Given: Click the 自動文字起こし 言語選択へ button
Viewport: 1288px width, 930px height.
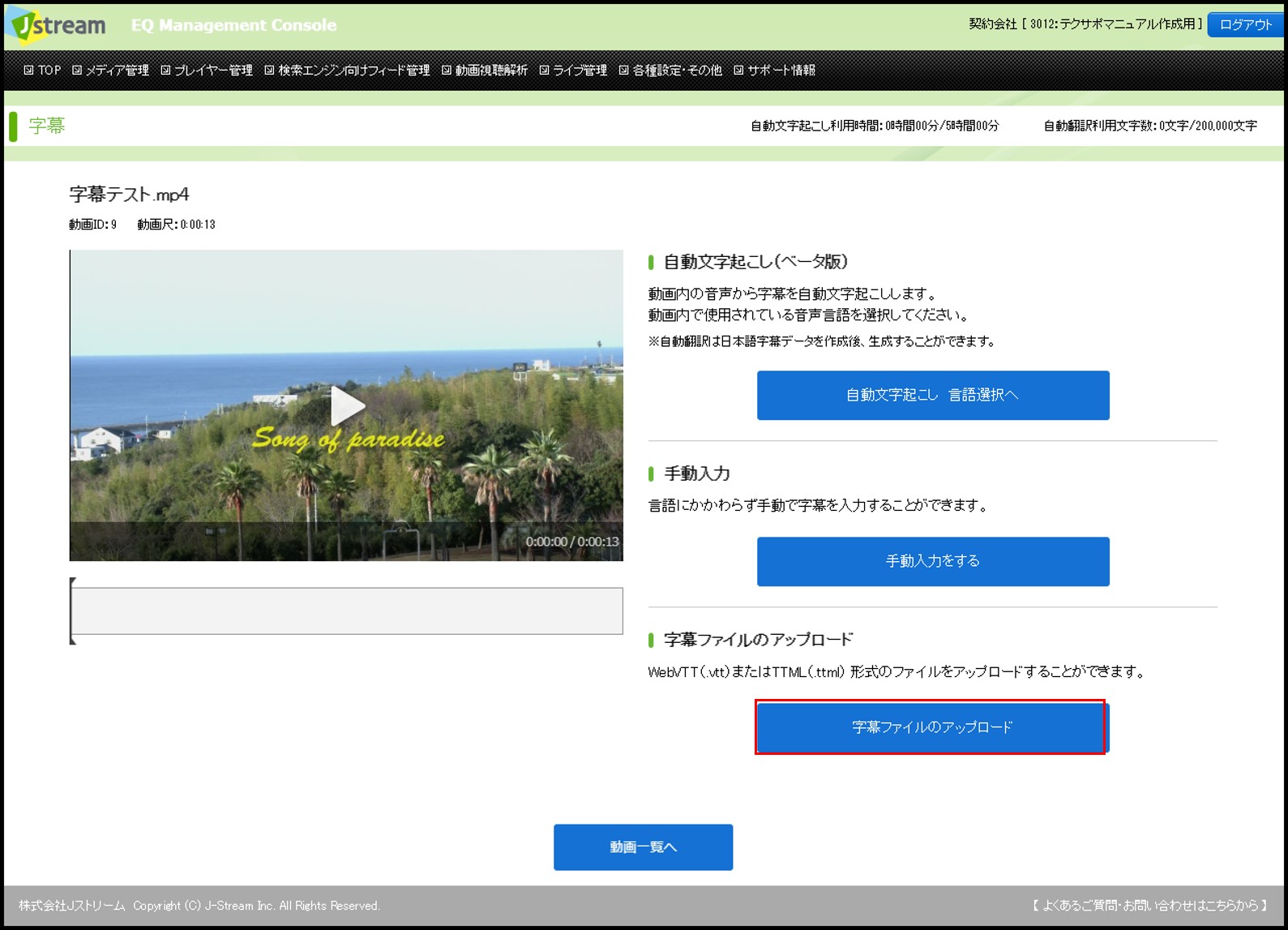Looking at the screenshot, I should [x=933, y=395].
